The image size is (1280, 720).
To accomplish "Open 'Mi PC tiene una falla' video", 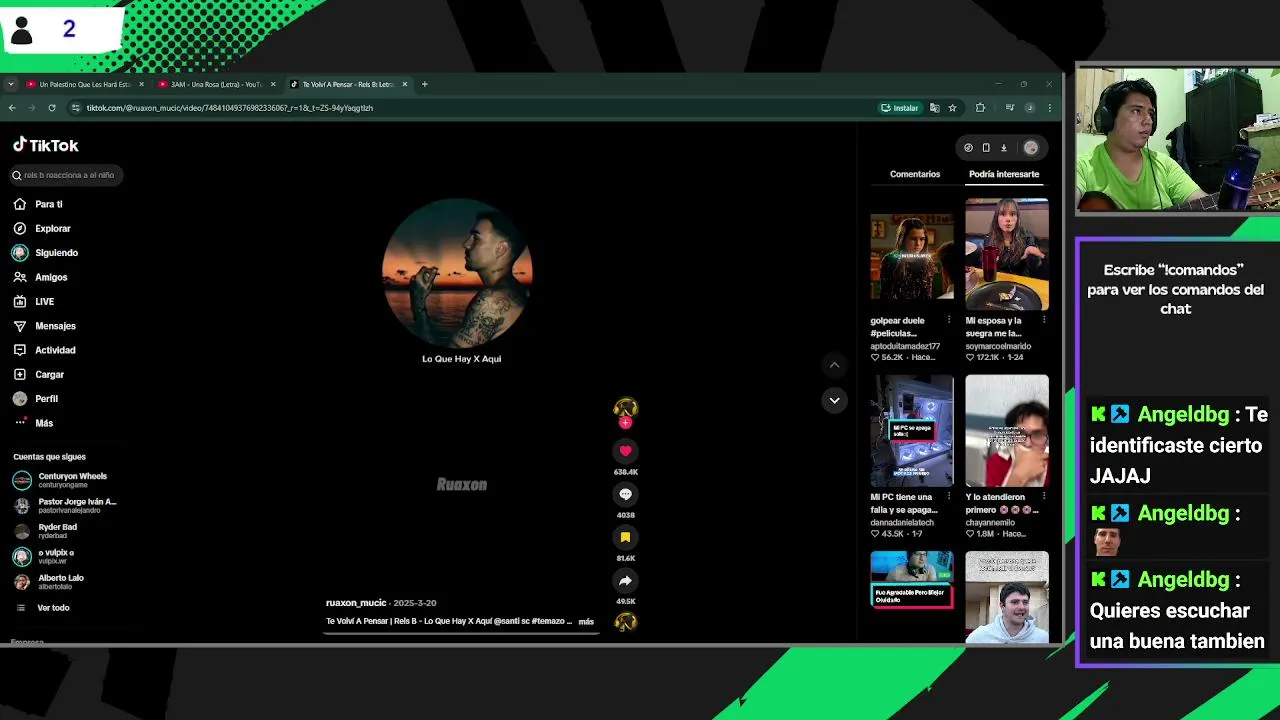I will 911,431.
